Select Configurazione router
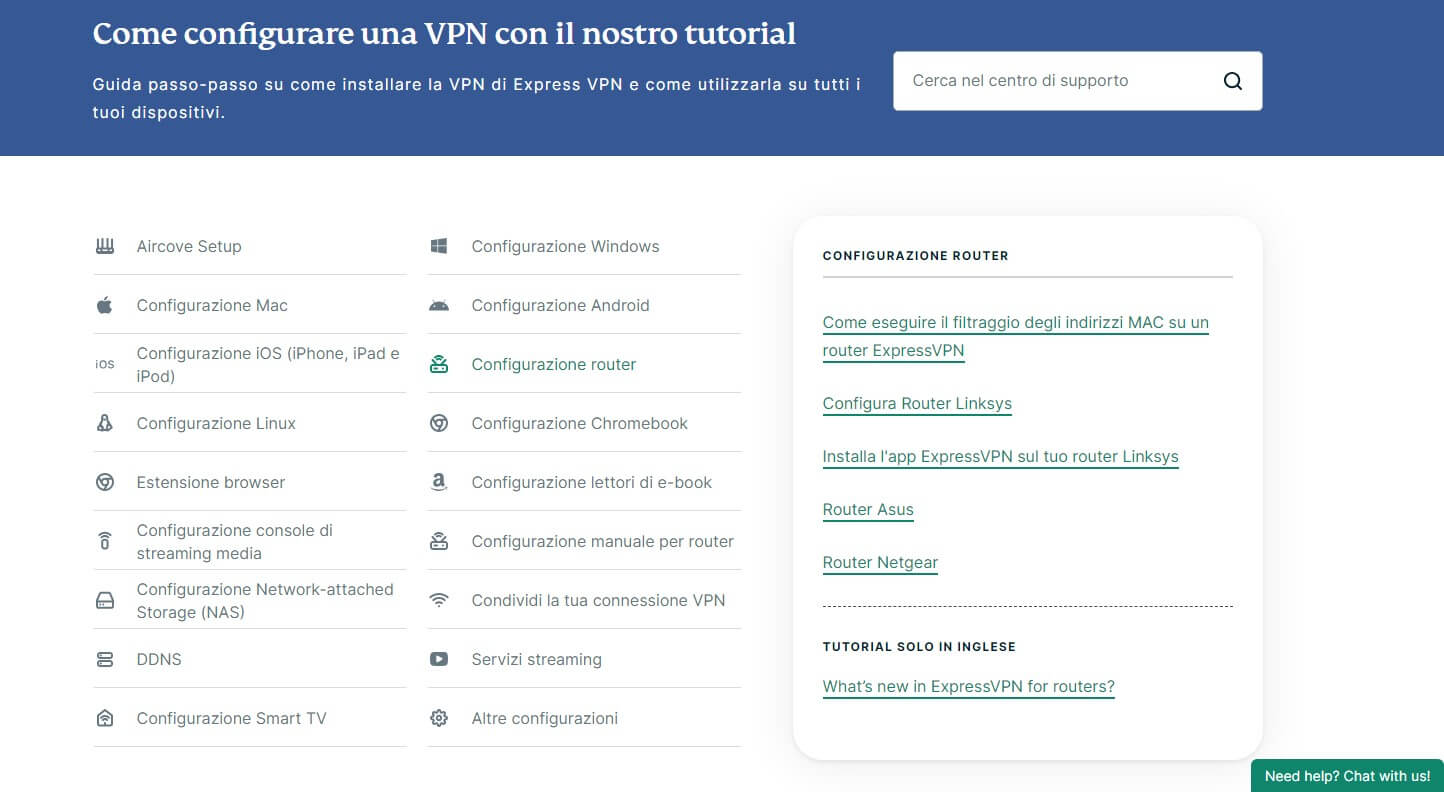 click(x=554, y=364)
